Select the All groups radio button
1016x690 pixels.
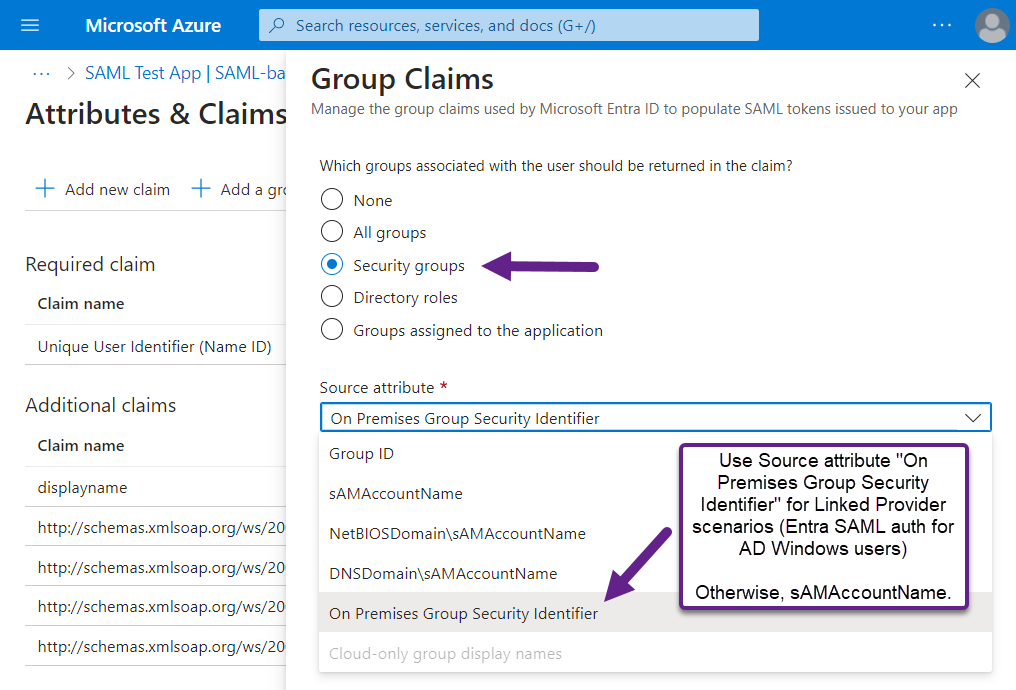point(332,231)
